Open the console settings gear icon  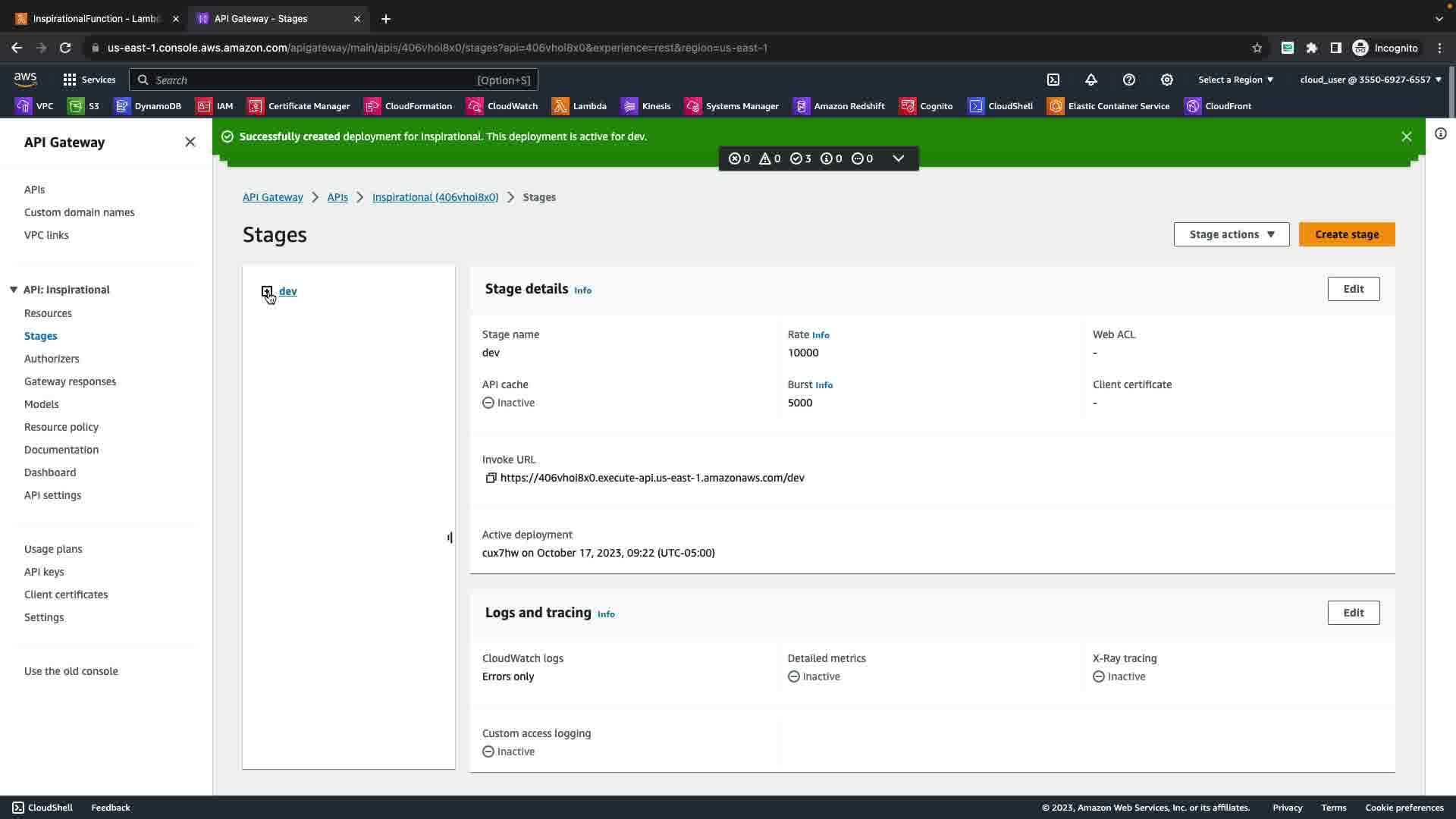[x=1167, y=80]
